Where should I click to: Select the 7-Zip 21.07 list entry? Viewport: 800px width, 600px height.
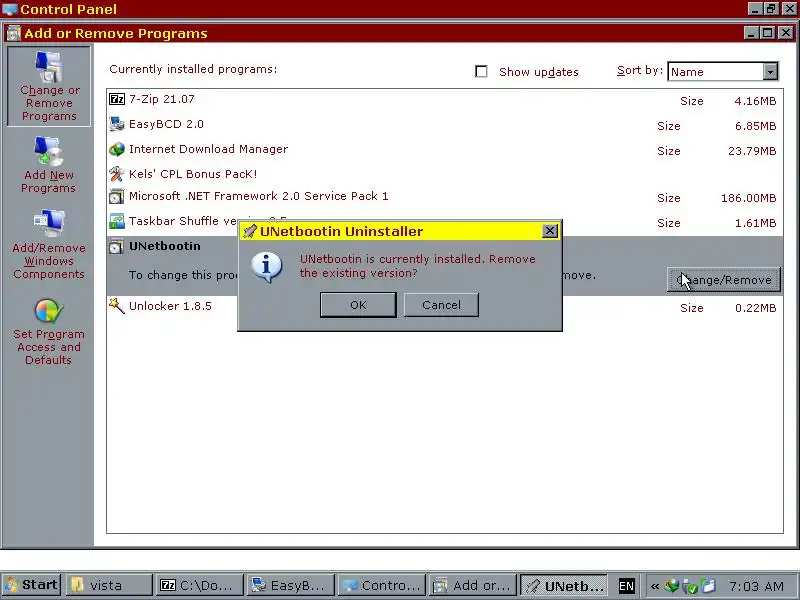click(x=445, y=99)
